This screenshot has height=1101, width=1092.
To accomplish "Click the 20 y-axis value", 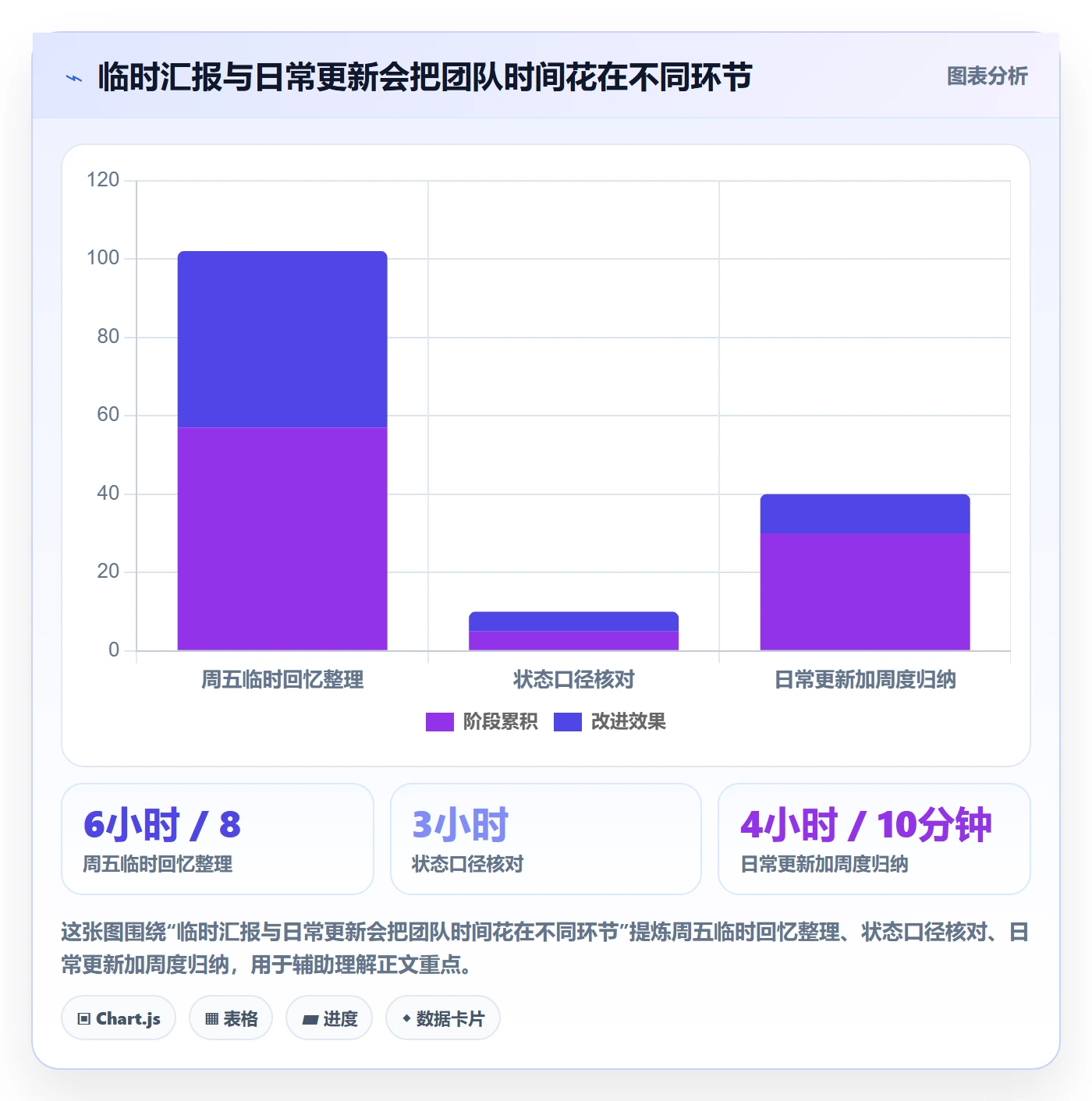I will (x=108, y=572).
